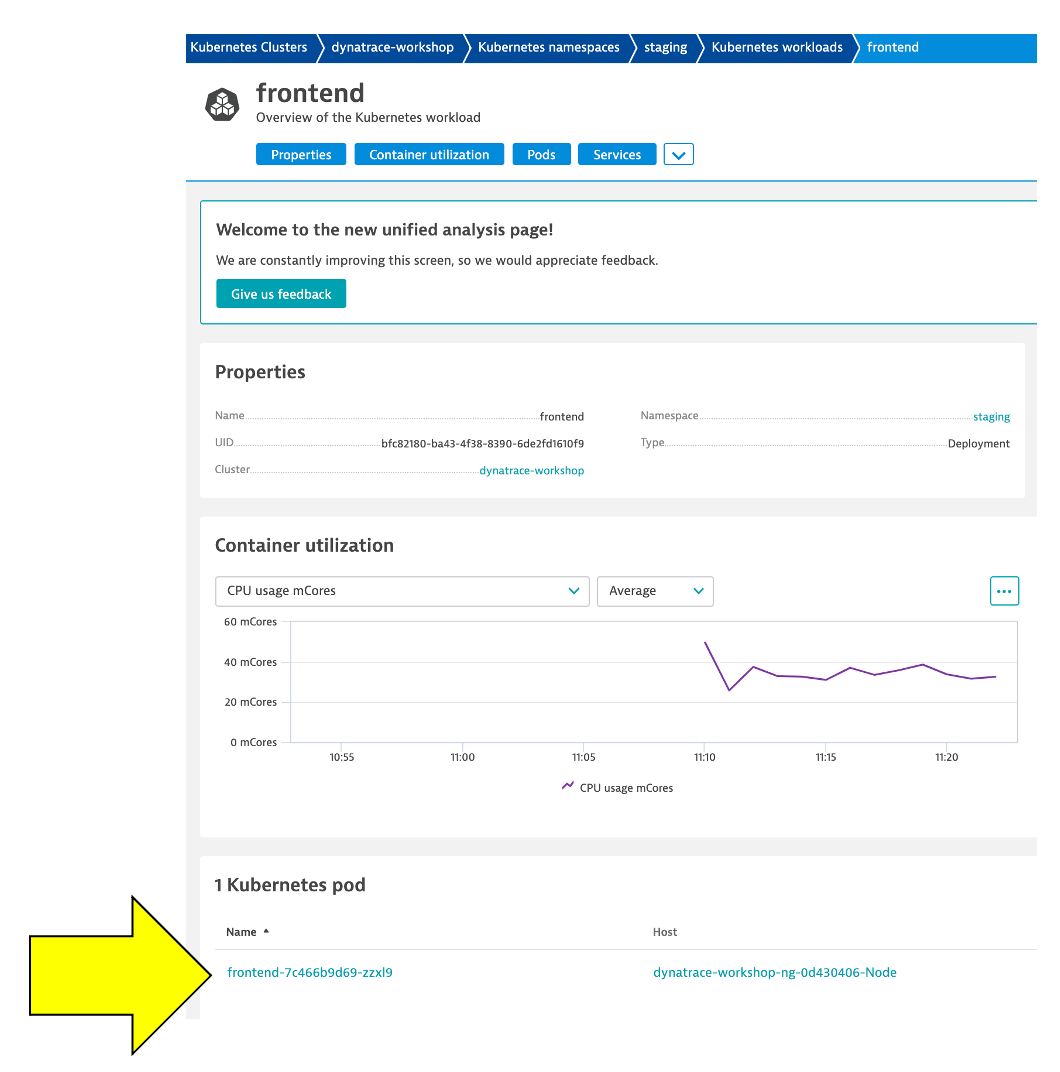Image resolution: width=1060 pixels, height=1072 pixels.
Task: Click the CPU usage mCores legend icon
Action: tap(568, 786)
